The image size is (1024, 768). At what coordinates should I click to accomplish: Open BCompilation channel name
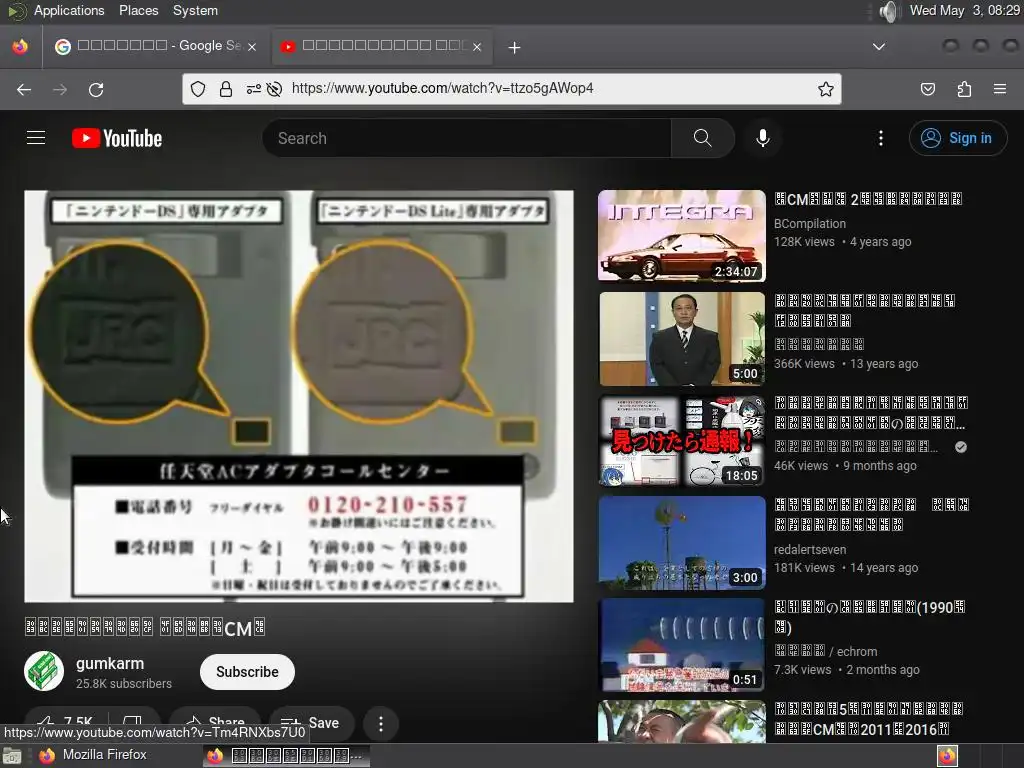(810, 223)
